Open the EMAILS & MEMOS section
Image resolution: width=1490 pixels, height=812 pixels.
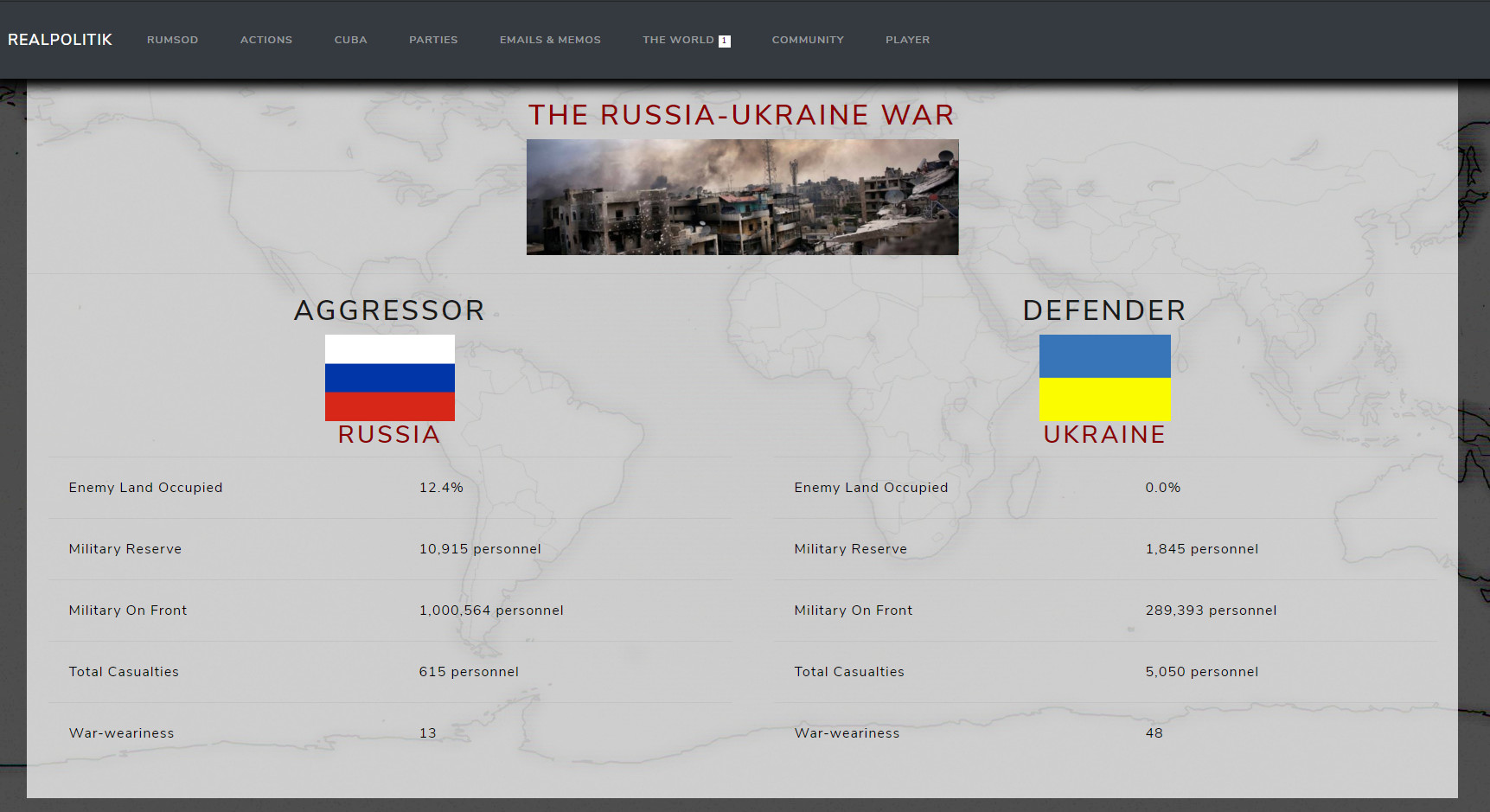pyautogui.click(x=550, y=39)
